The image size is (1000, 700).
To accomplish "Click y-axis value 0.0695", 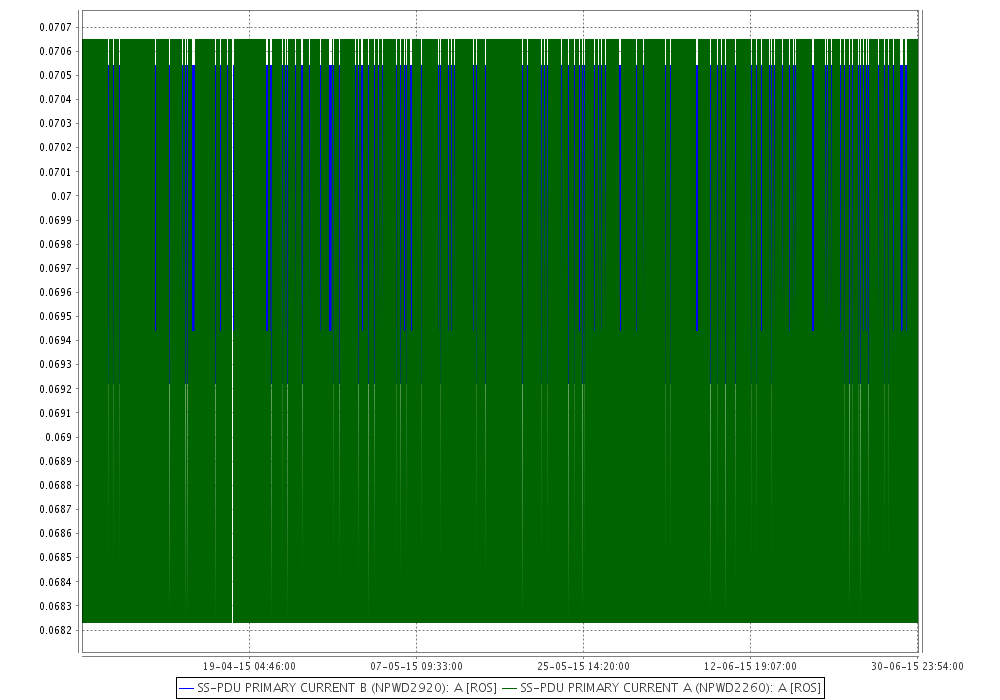I will pyautogui.click(x=55, y=316).
